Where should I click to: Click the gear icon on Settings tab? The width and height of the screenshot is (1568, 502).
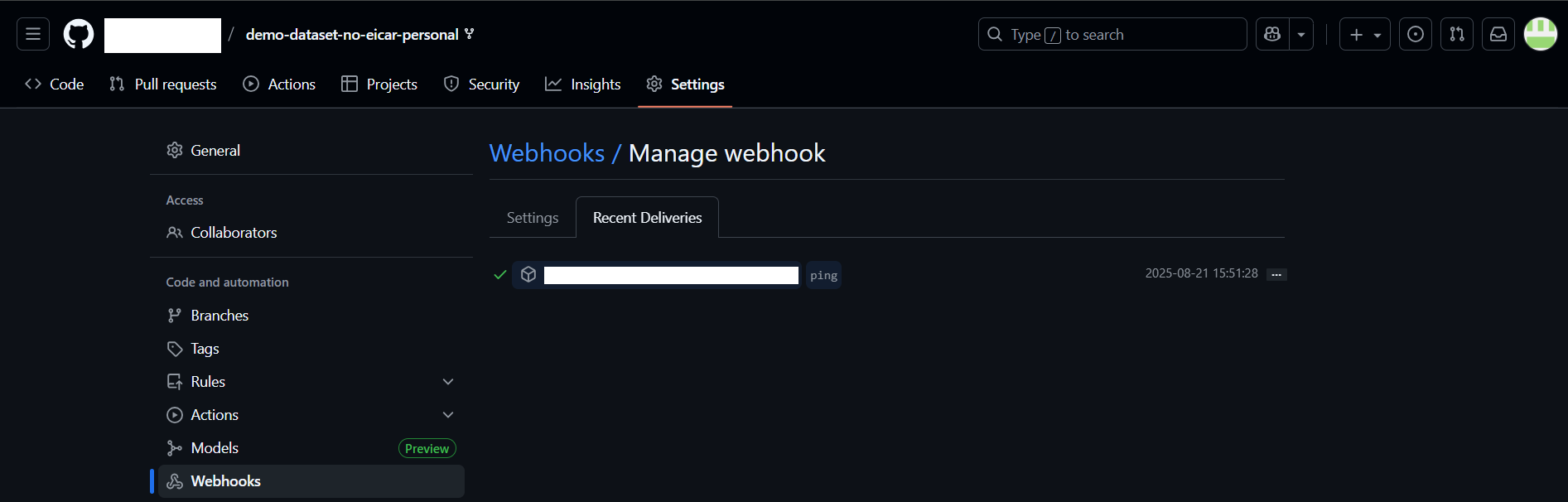pyautogui.click(x=654, y=84)
